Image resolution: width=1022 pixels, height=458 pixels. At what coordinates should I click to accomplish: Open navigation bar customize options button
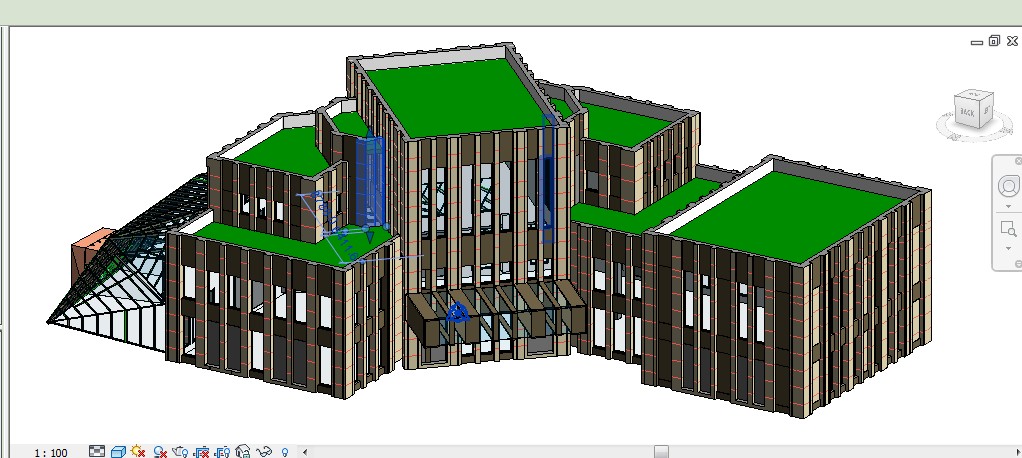coord(1018,264)
